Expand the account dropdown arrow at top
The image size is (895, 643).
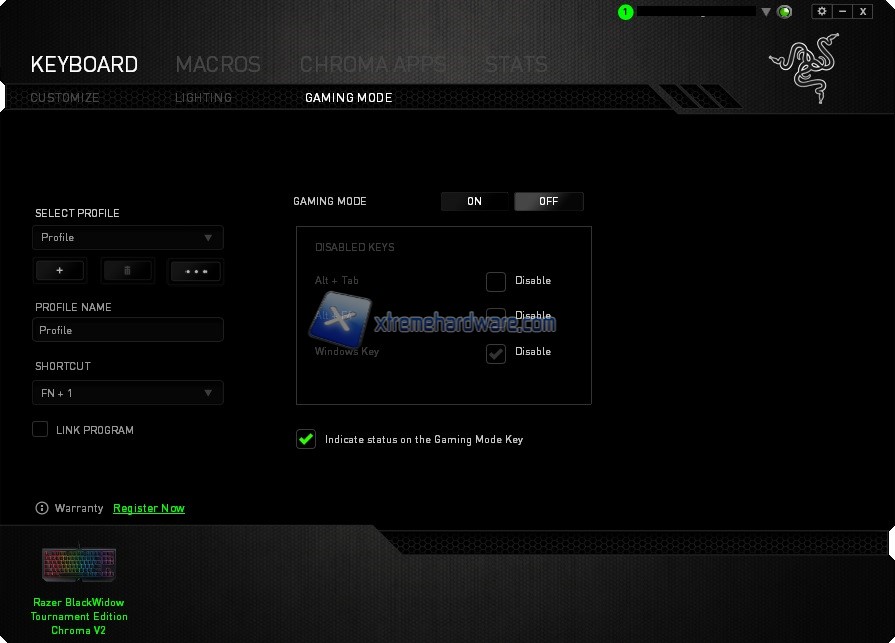tap(766, 12)
